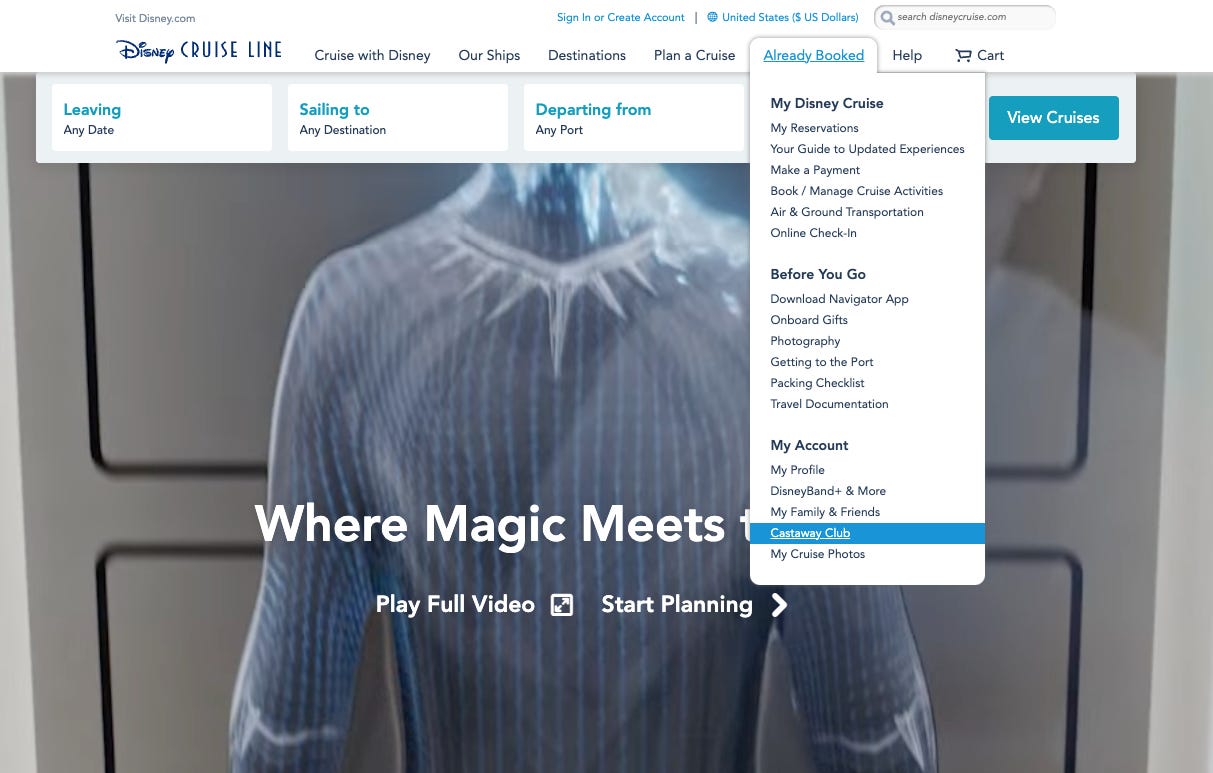Viewport: 1213px width, 773px height.
Task: Change the United States ($ US Dollars) setting
Action: click(x=782, y=17)
